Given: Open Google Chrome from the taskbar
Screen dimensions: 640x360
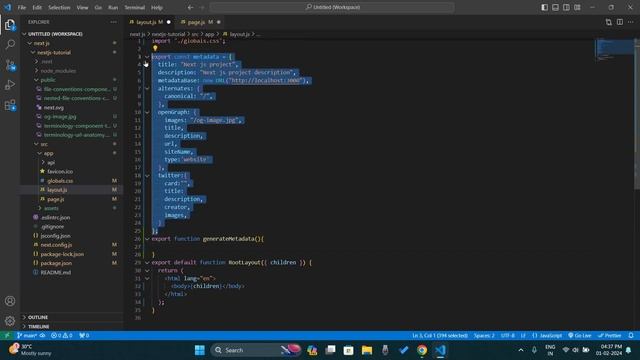Looking at the screenshot, I should click(x=422, y=350).
